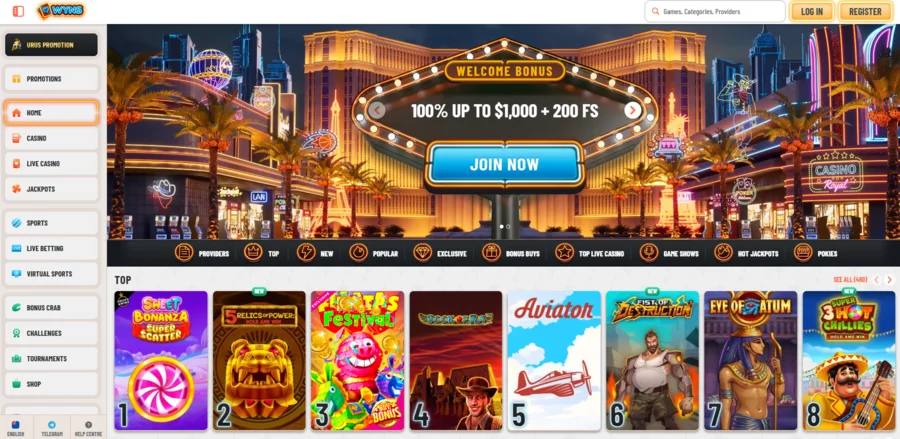Collapse the sidebar with the top-left panel icon
Screen dimensions: 900x439
click(18, 11)
